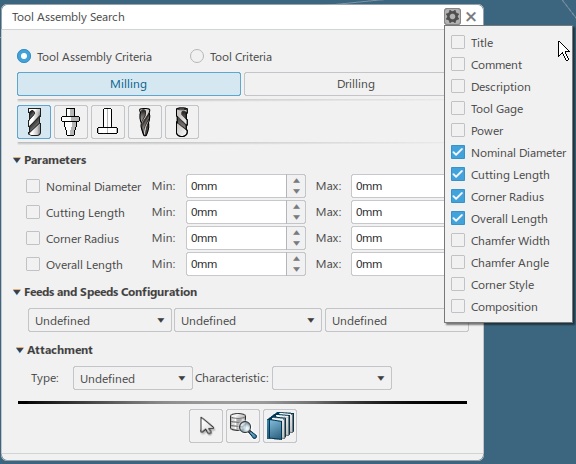Click the Overall Length Min input field
576x464 pixels.
(x=236, y=264)
